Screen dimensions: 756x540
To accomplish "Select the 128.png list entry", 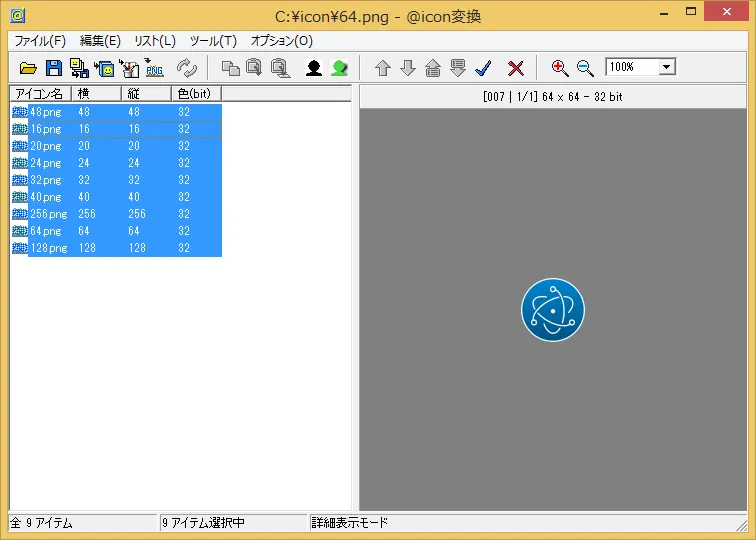I will click(49, 248).
